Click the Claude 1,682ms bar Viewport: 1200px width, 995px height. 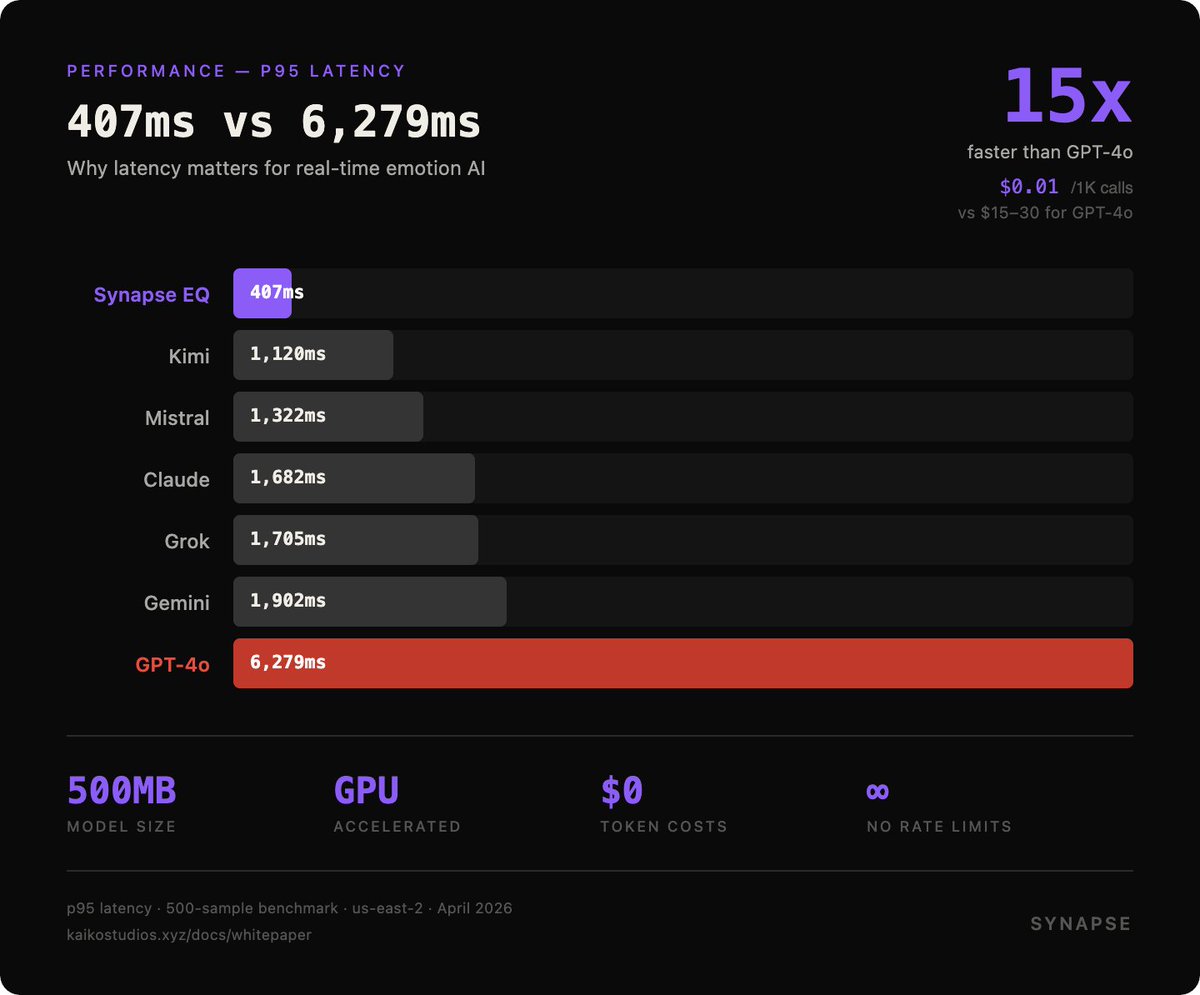click(354, 478)
